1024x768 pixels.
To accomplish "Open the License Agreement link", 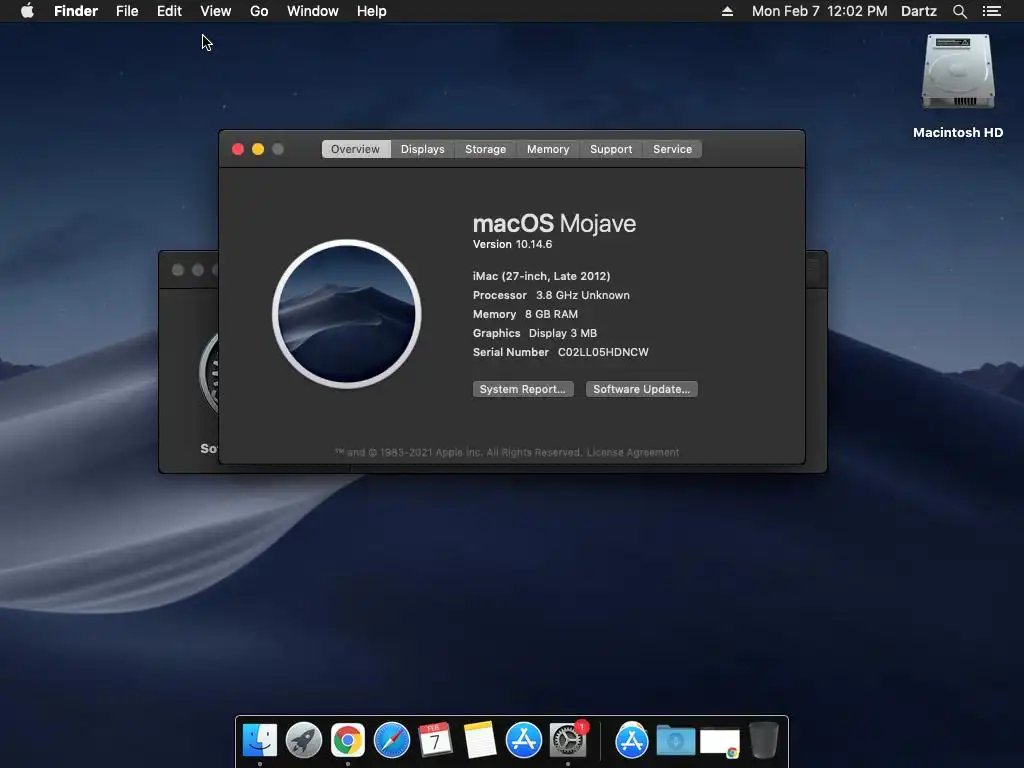I will pos(633,452).
